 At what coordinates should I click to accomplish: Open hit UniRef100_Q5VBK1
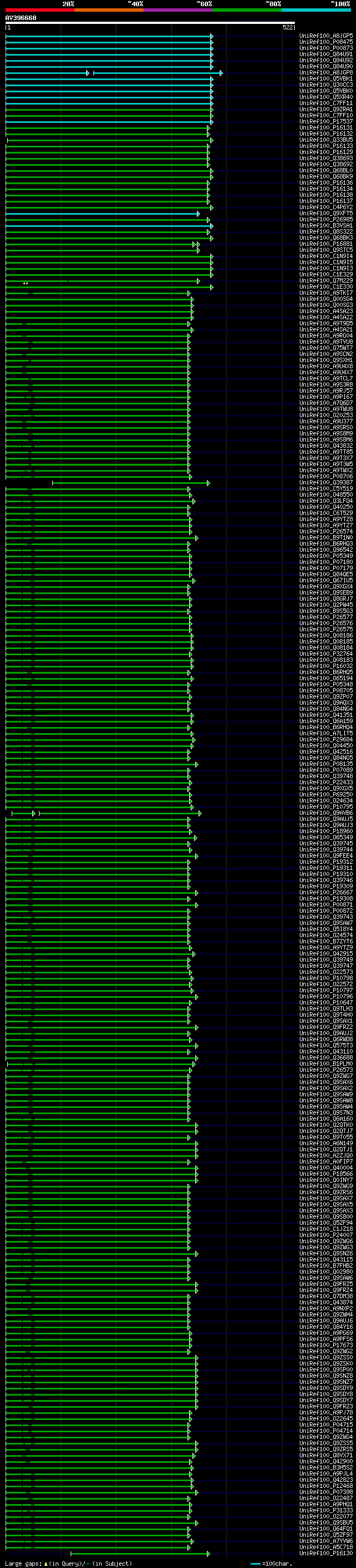click(x=326, y=78)
